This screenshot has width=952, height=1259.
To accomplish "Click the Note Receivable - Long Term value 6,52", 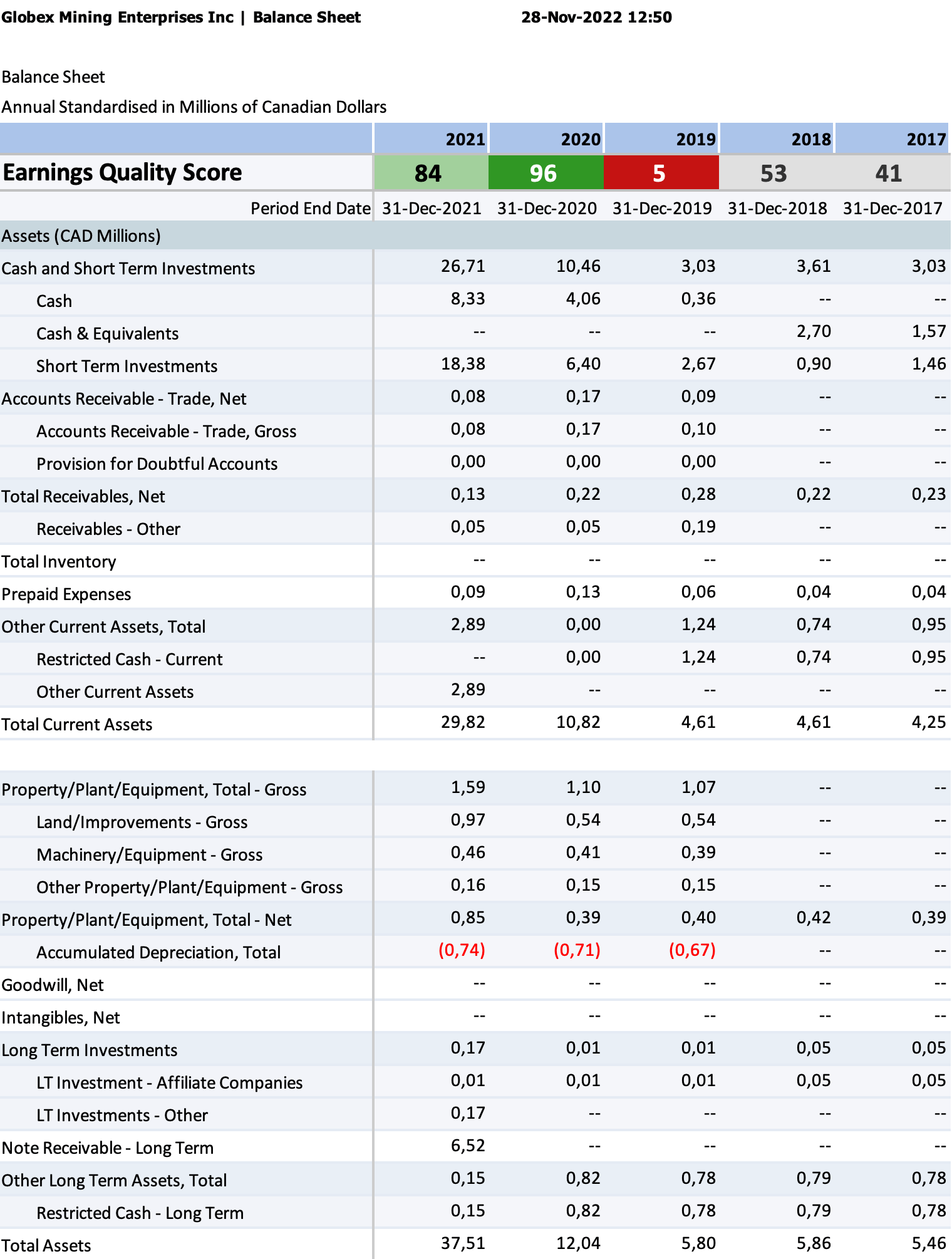I will [x=468, y=1146].
